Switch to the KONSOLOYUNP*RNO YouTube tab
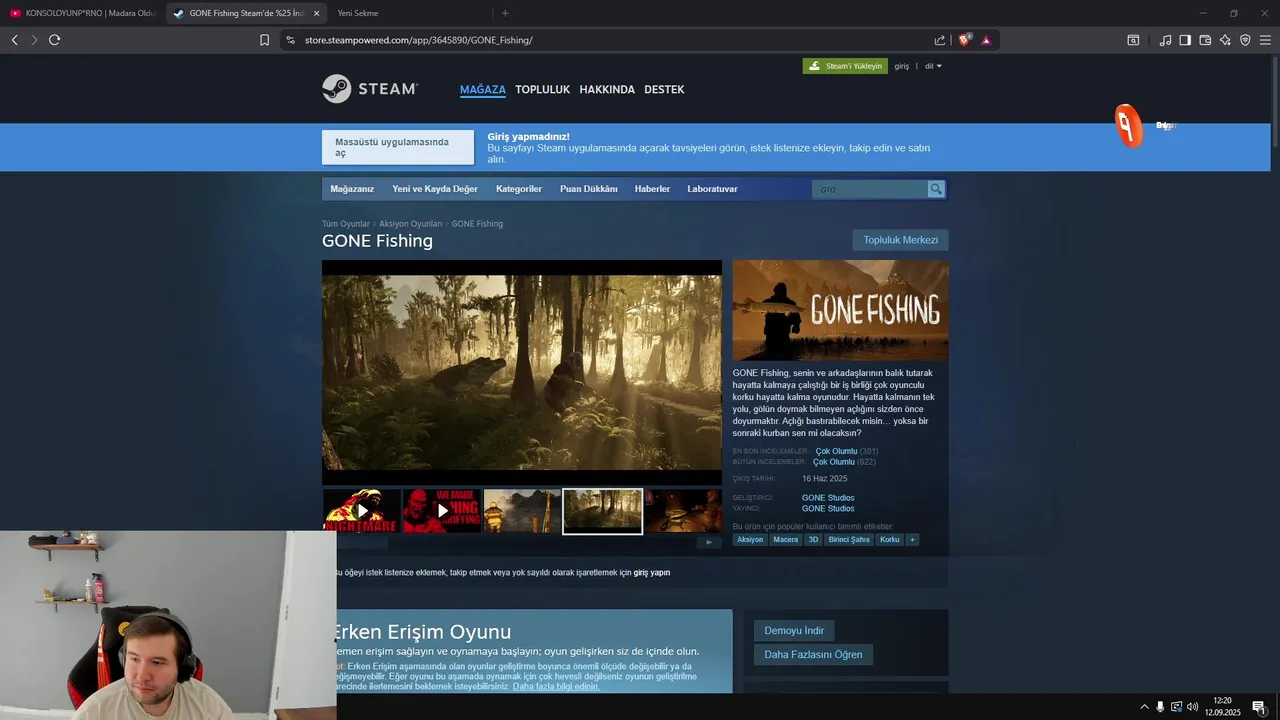1280x720 pixels. (82, 13)
